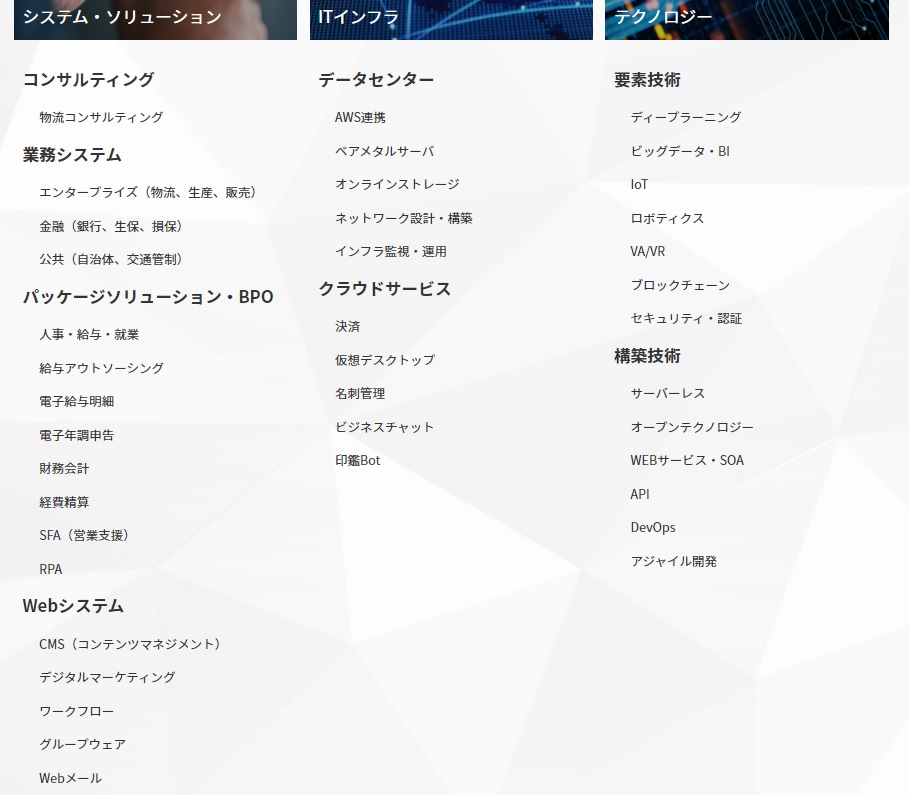
Task: Open オープンテクノロジー link
Action: [x=692, y=427]
